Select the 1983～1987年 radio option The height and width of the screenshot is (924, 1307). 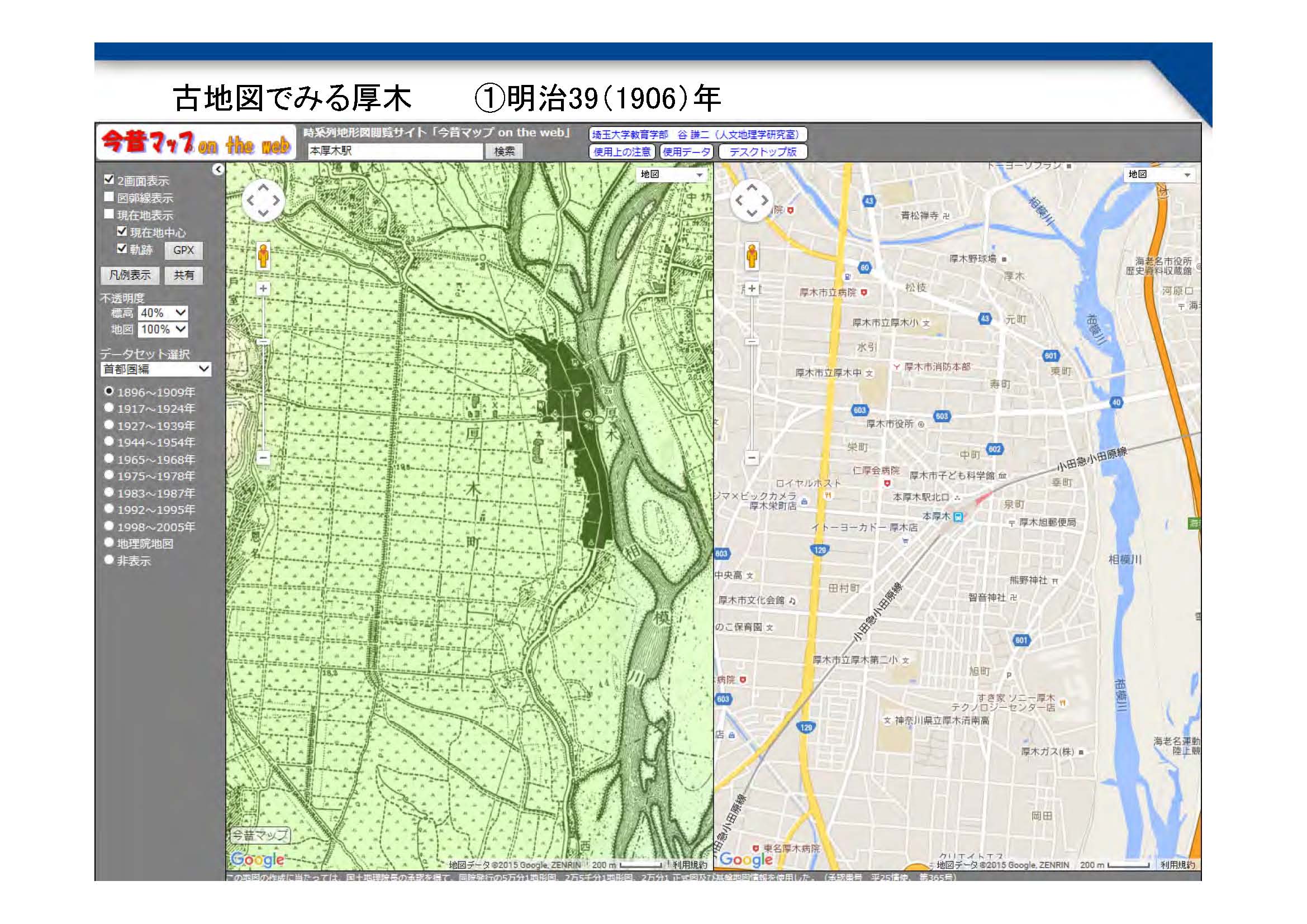point(109,492)
